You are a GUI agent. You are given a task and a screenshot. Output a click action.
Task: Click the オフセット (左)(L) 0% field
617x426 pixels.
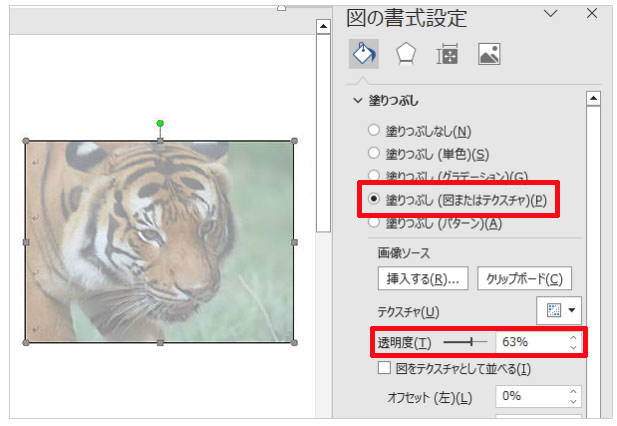pyautogui.click(x=530, y=396)
